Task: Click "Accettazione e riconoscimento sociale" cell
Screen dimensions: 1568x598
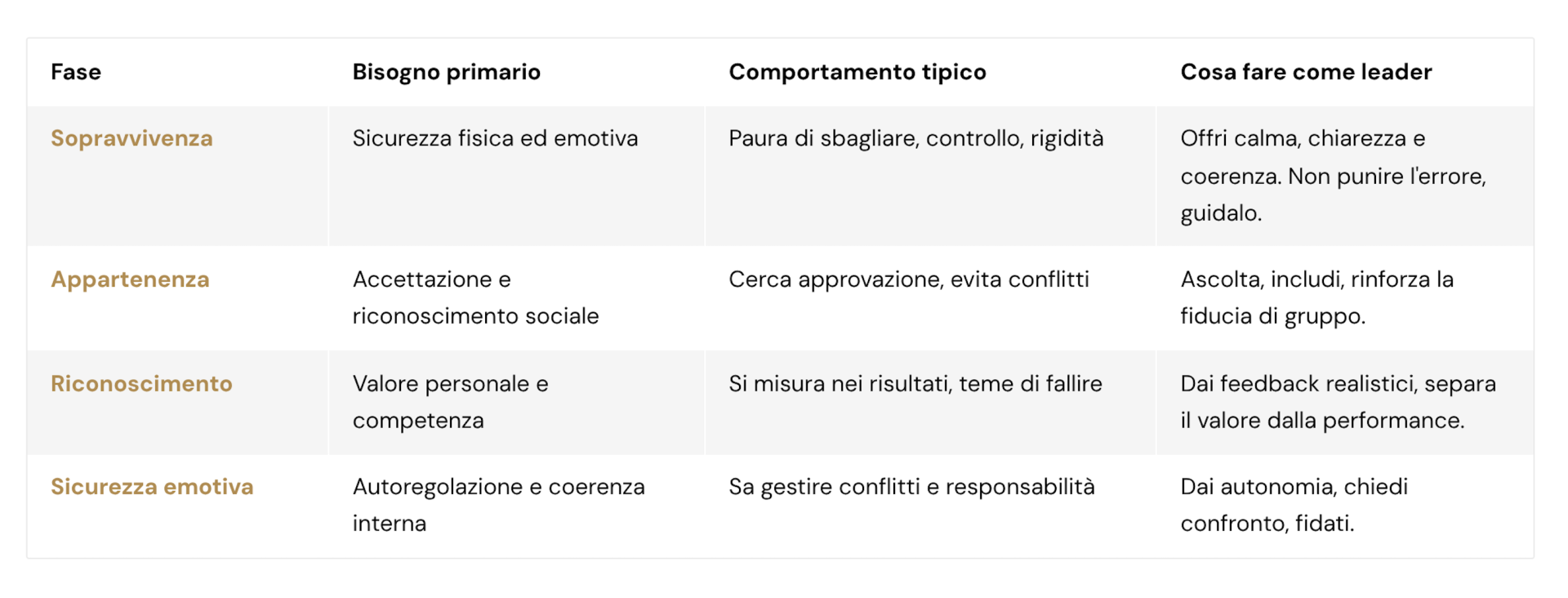Action: click(475, 297)
